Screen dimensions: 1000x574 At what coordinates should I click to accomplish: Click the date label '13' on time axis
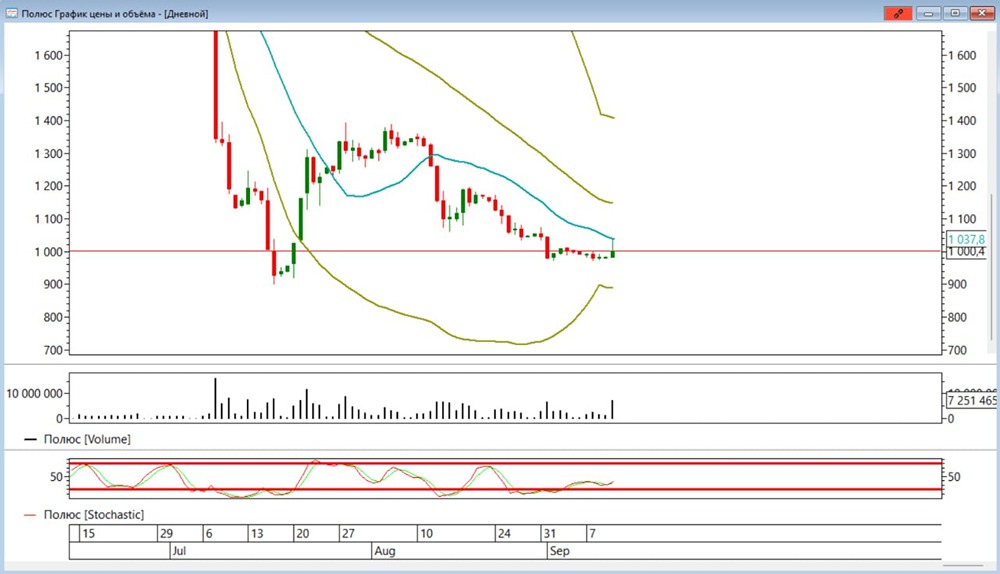pyautogui.click(x=257, y=533)
